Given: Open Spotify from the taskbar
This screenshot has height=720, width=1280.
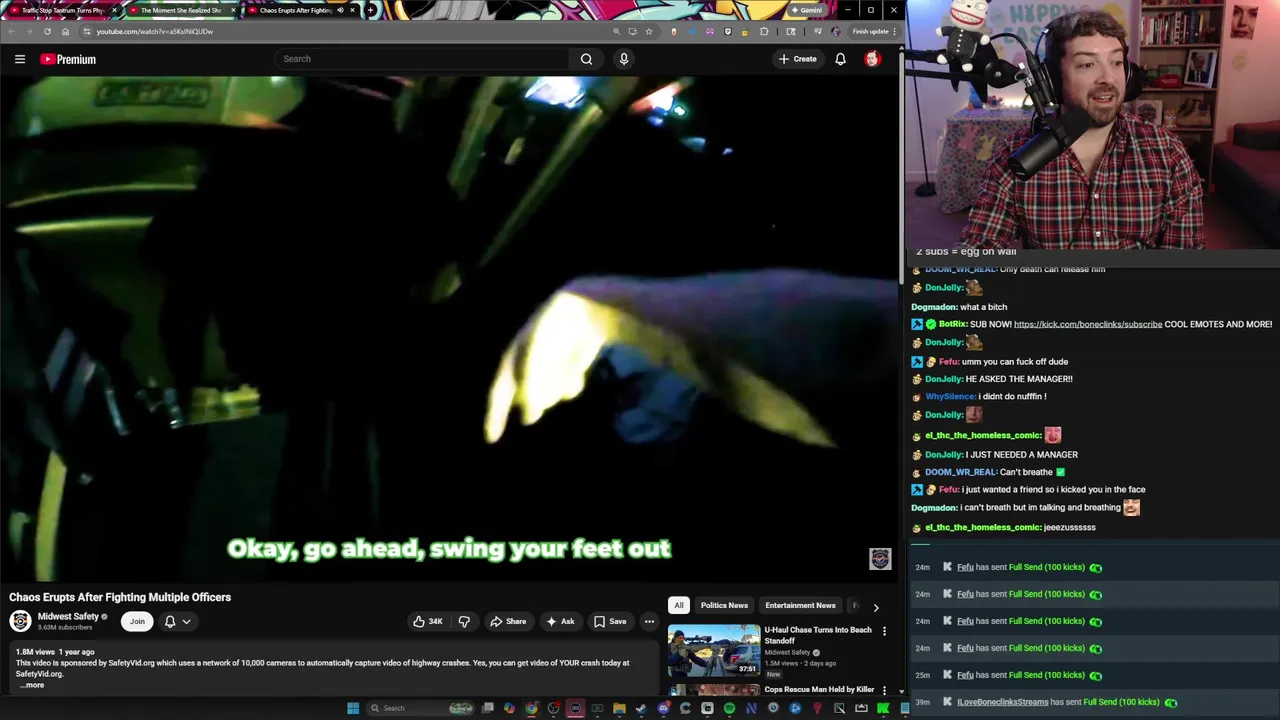Looking at the screenshot, I should tap(729, 708).
